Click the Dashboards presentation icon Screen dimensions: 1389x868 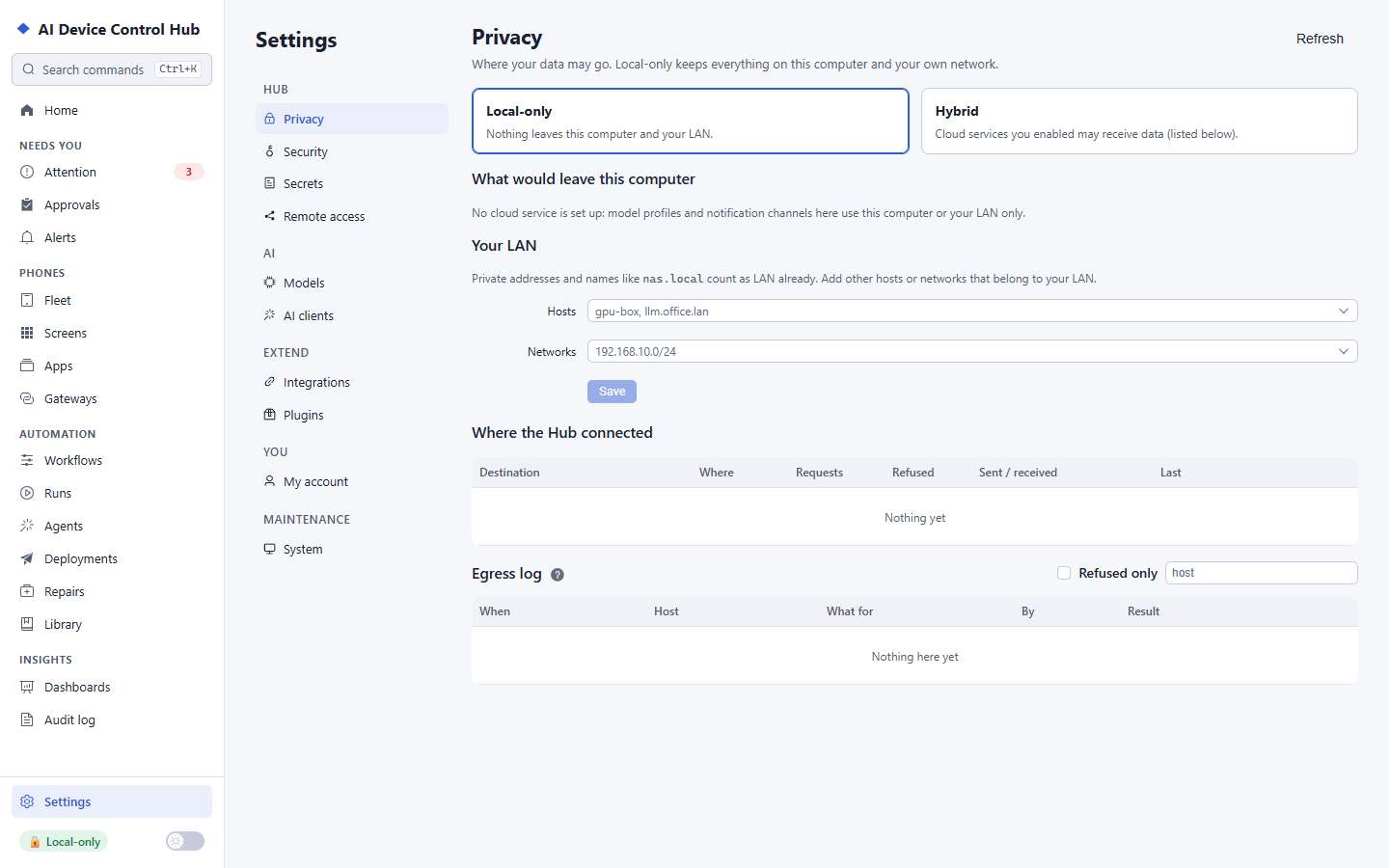(27, 688)
